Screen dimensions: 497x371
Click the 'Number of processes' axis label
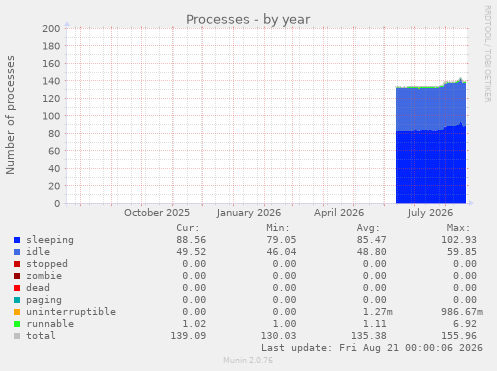pyautogui.click(x=10, y=115)
